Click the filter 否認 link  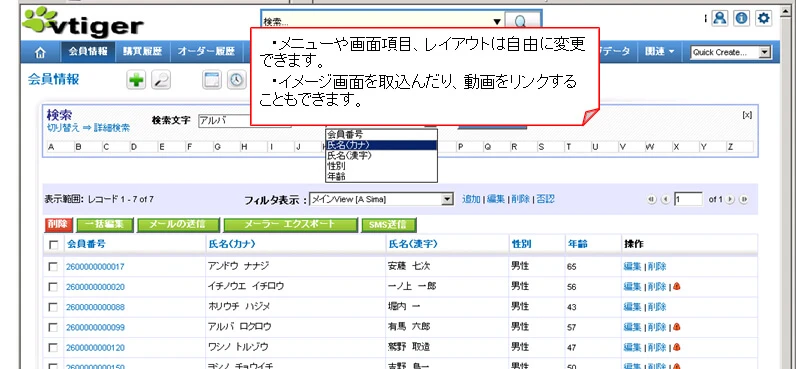[x=545, y=199]
